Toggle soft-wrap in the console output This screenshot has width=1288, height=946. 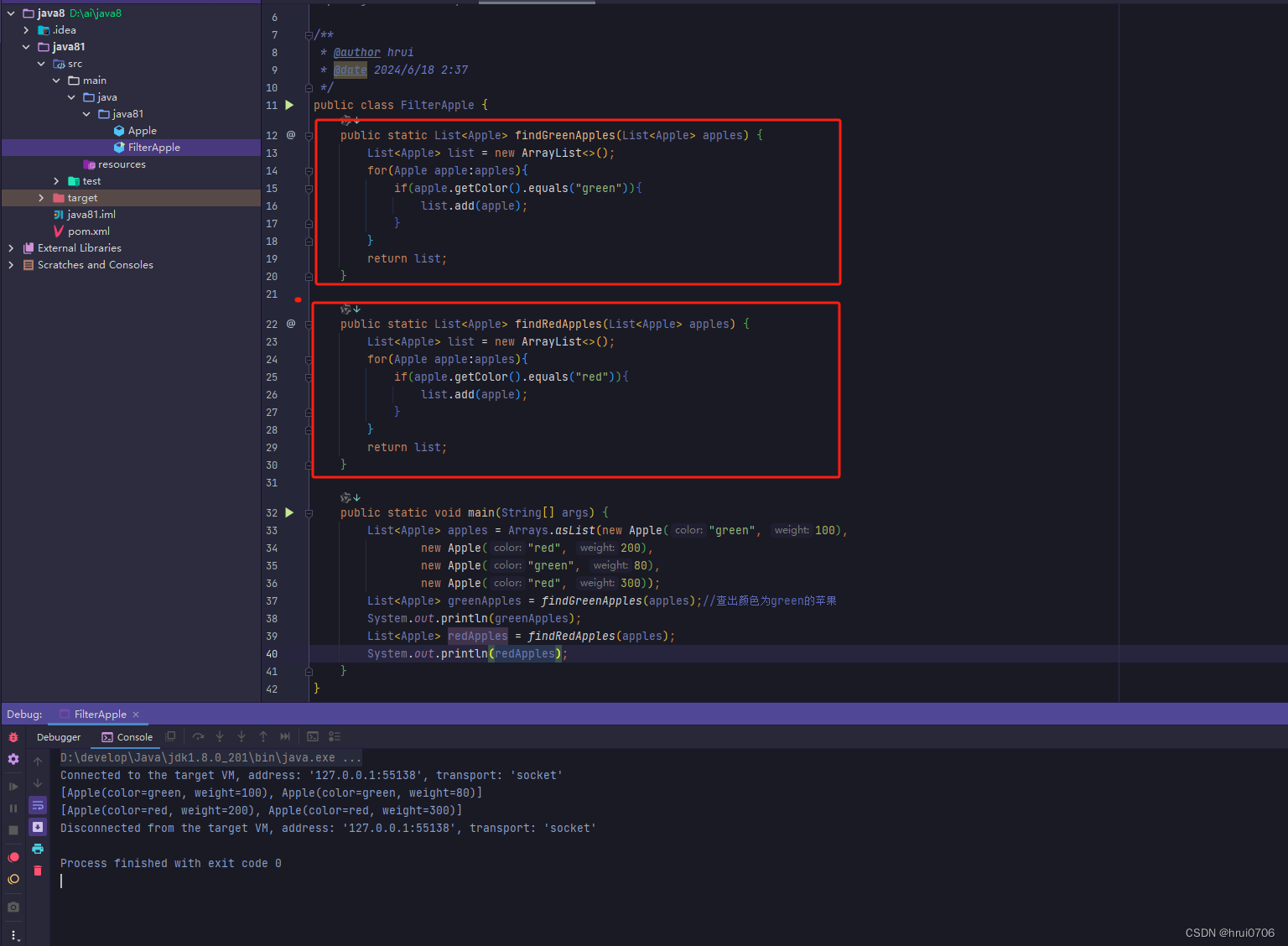click(x=38, y=806)
